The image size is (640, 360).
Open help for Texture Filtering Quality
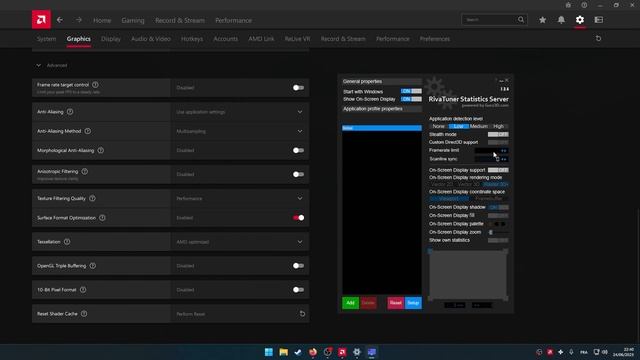[x=92, y=198]
